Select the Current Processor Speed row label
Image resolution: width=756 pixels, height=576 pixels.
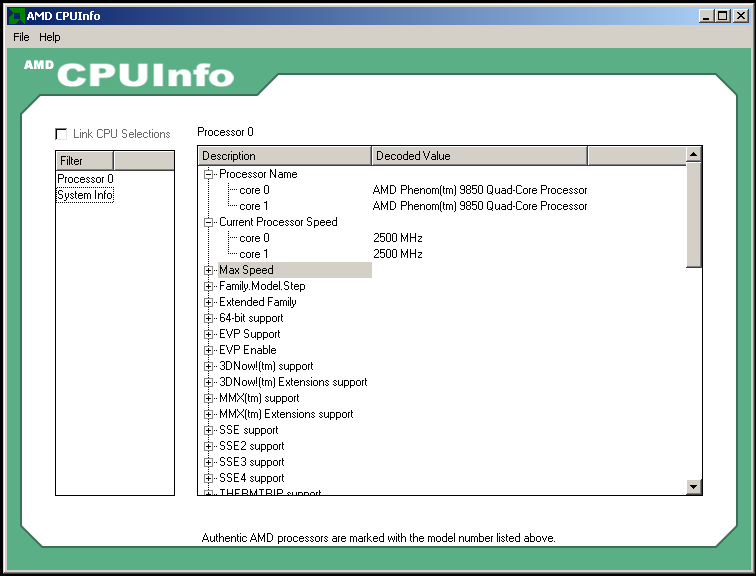tap(278, 222)
